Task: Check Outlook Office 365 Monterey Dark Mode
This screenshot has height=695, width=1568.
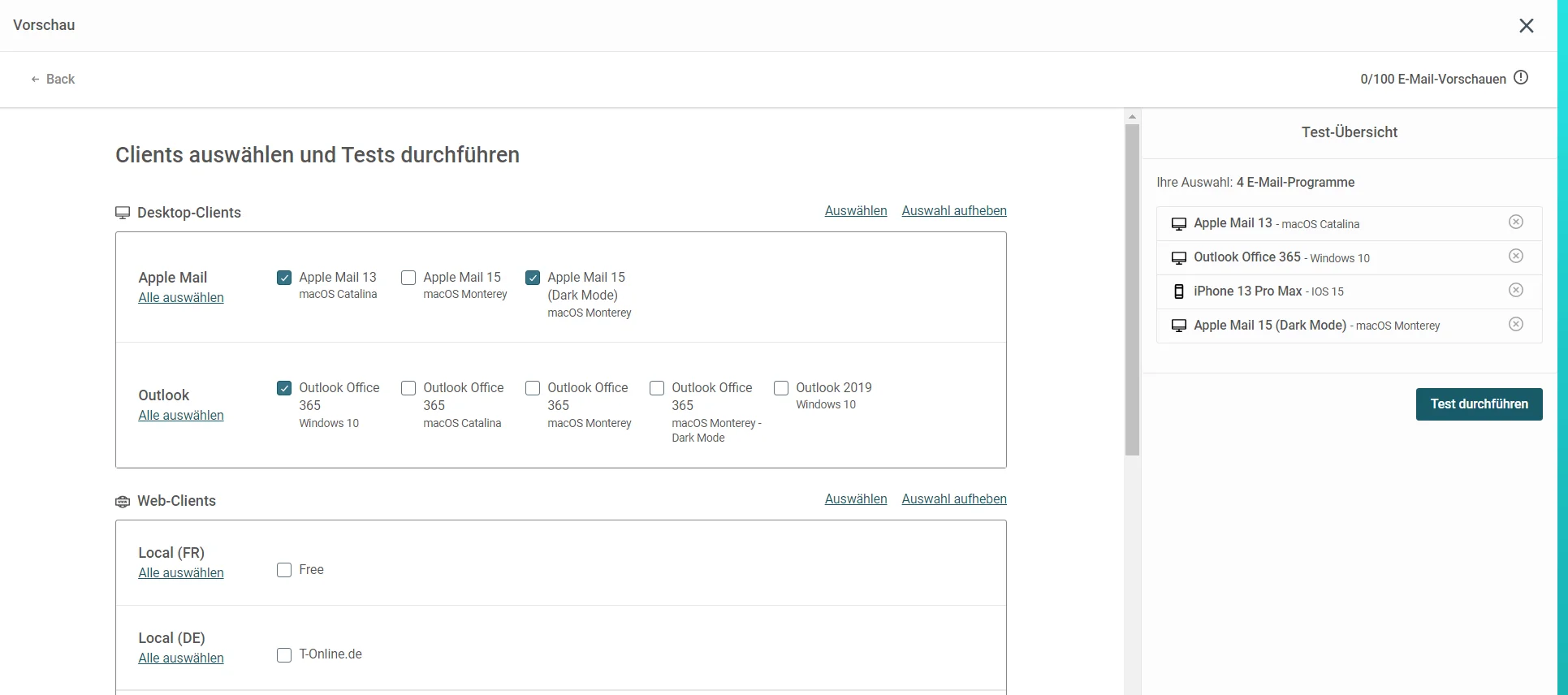Action: point(657,388)
